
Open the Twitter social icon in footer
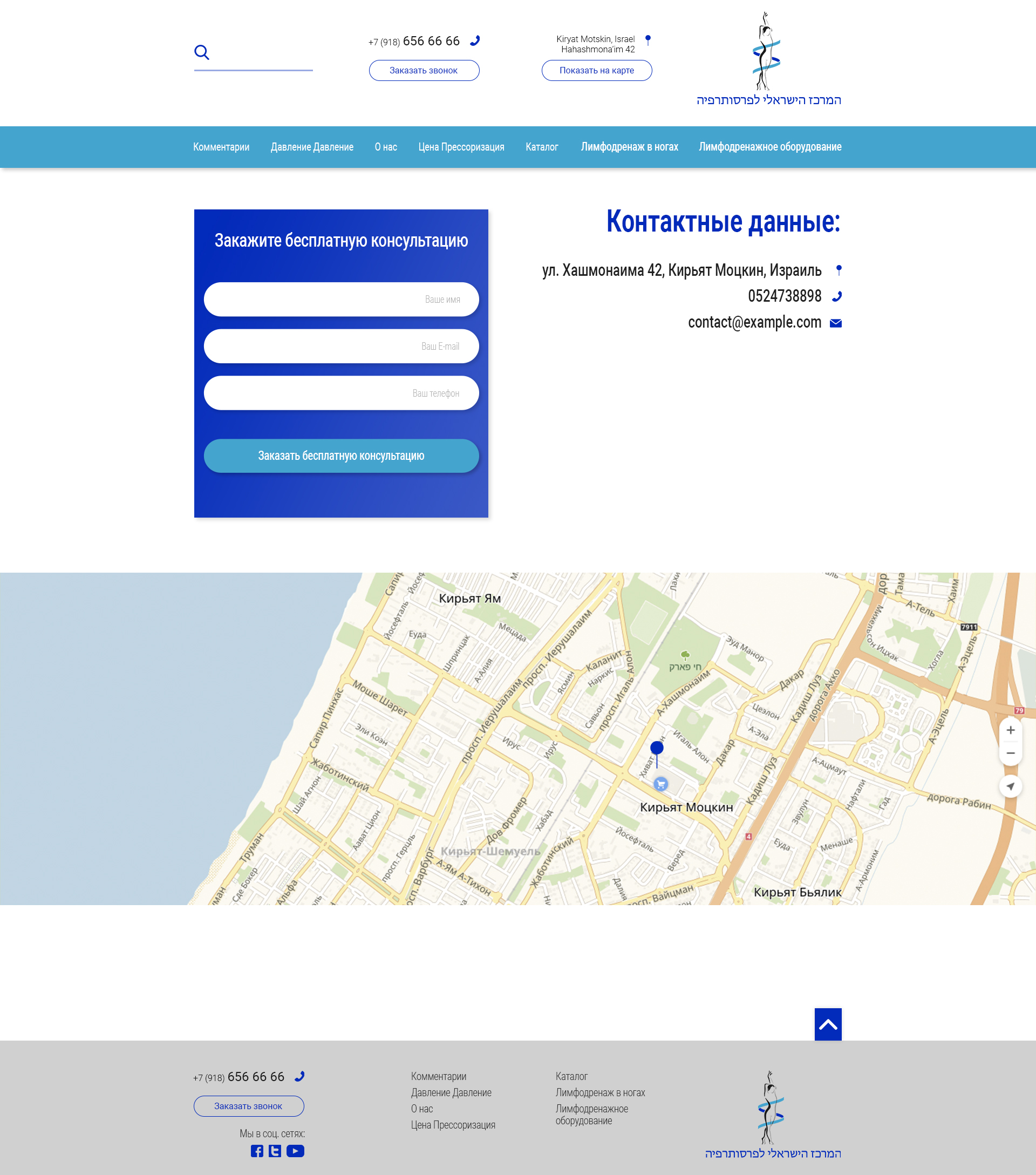[x=275, y=1151]
